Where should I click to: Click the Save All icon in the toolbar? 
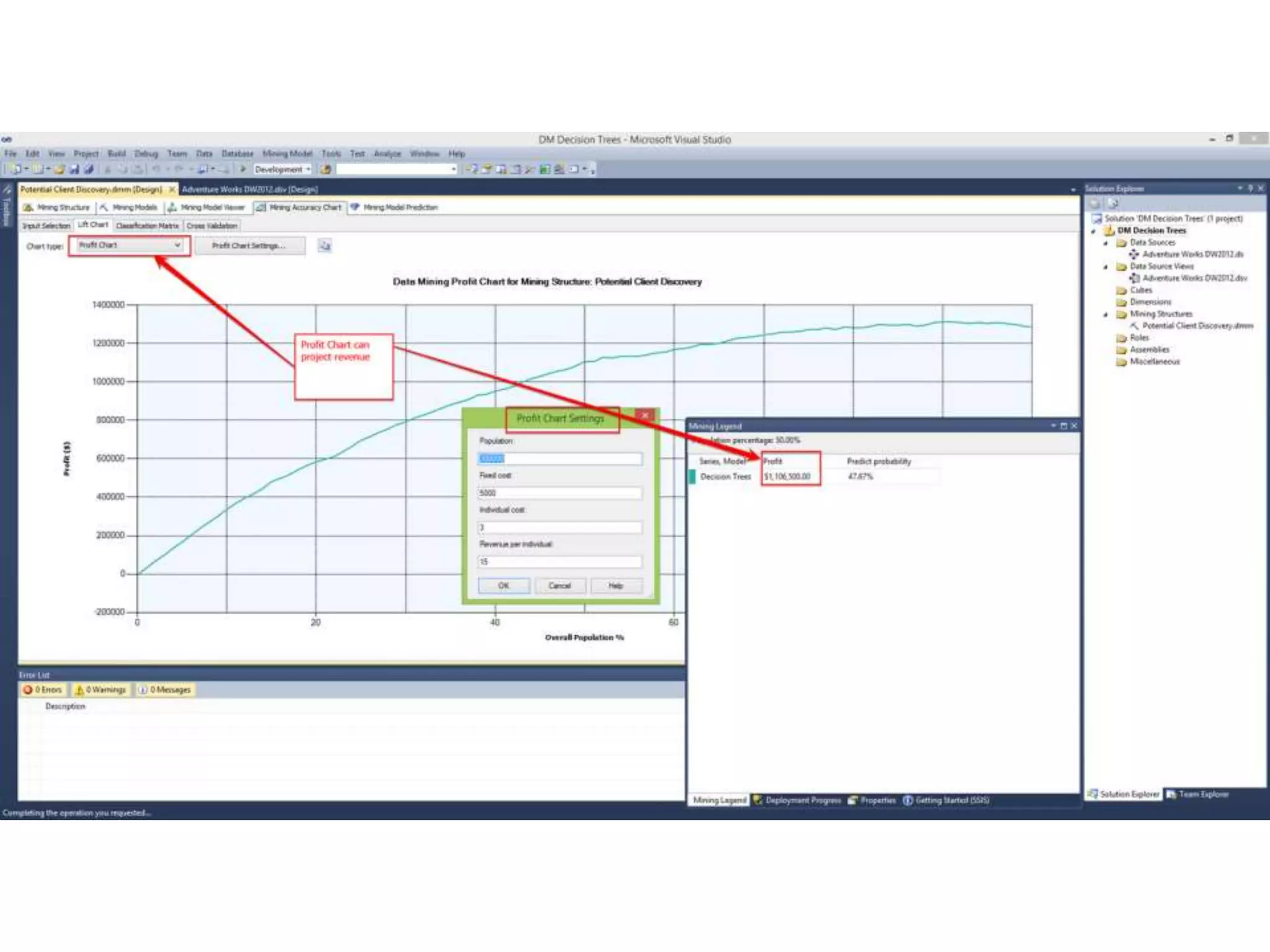88,169
